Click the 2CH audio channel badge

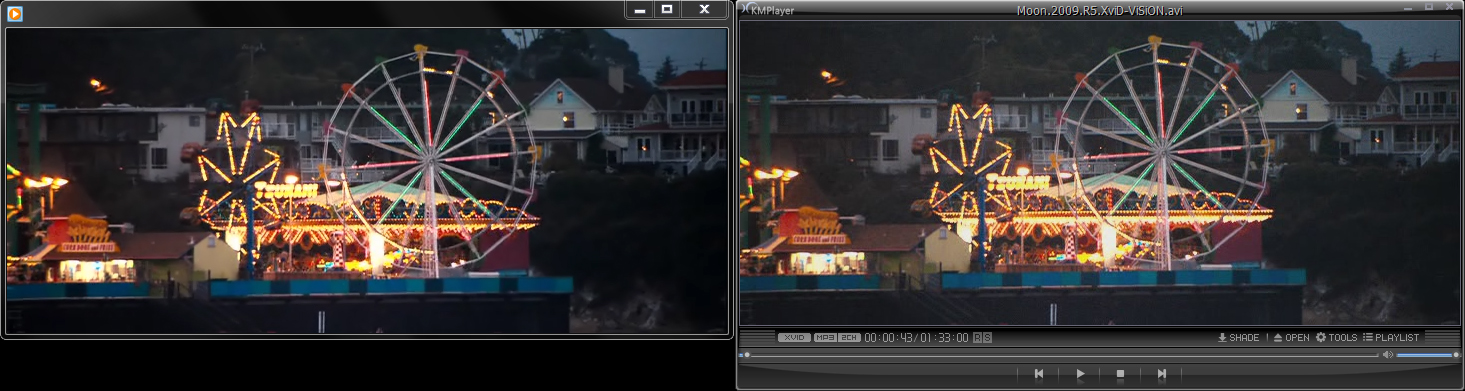point(849,338)
